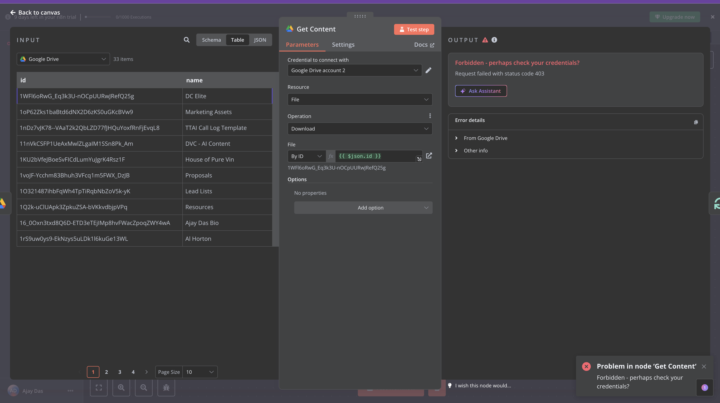Click the output warning triangle icon
The width and height of the screenshot is (720, 403).
(485, 40)
